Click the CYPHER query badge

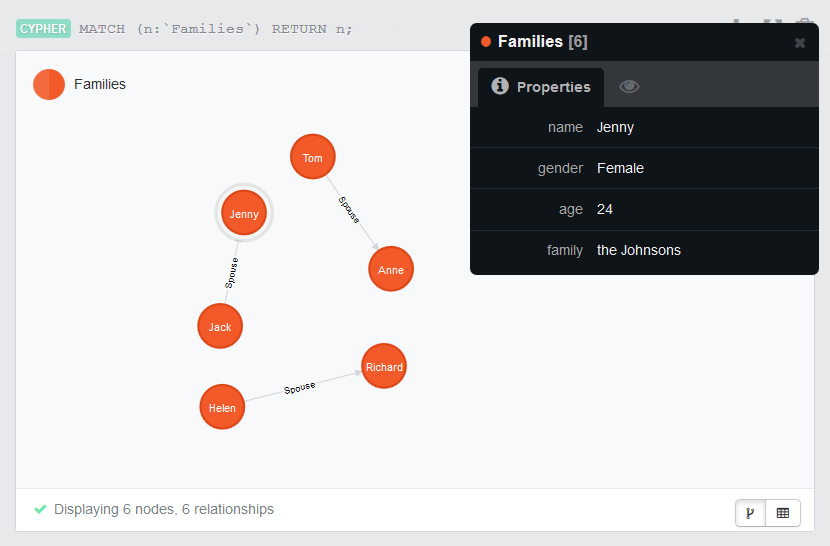pyautogui.click(x=43, y=28)
